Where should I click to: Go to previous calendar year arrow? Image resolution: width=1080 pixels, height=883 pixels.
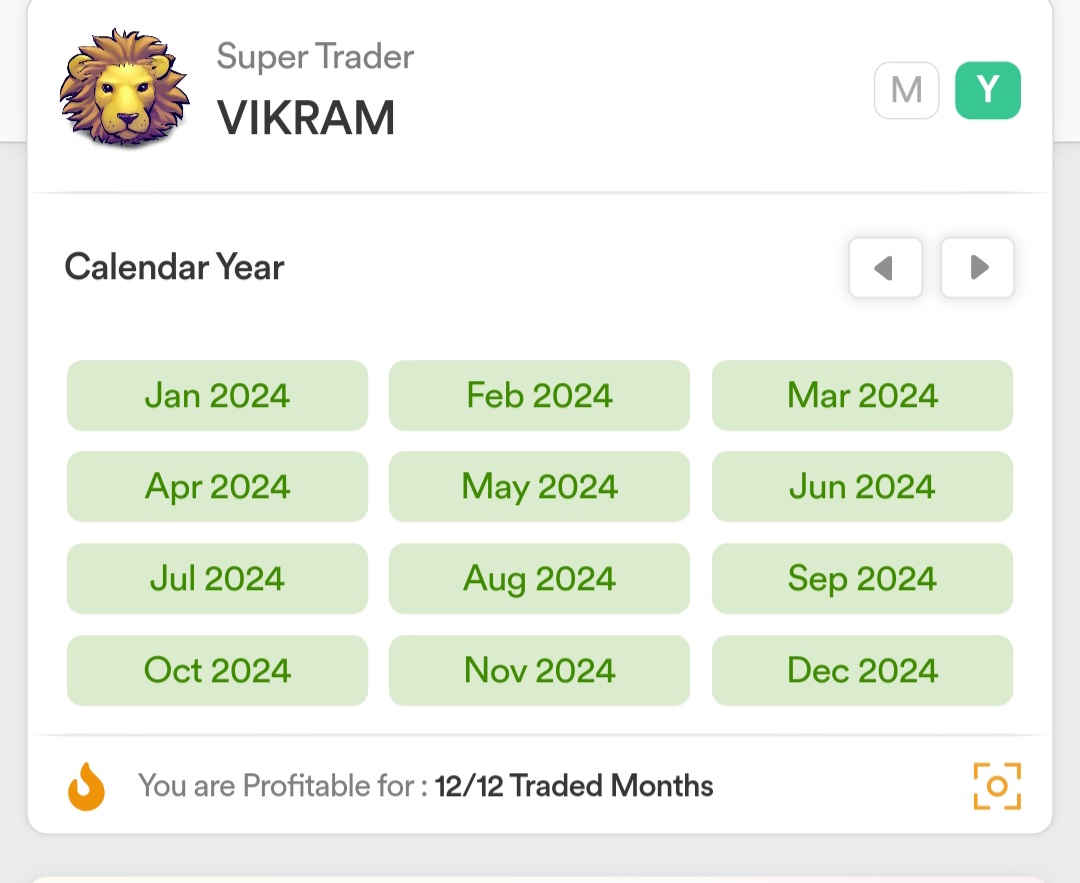886,267
